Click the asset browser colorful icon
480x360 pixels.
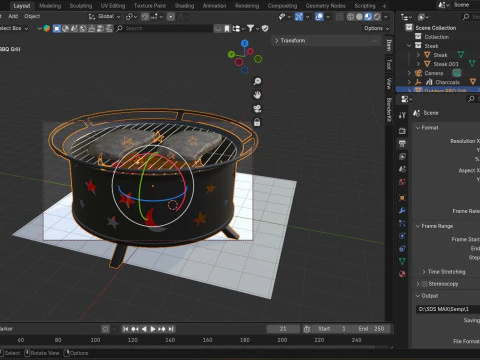click(47, 28)
